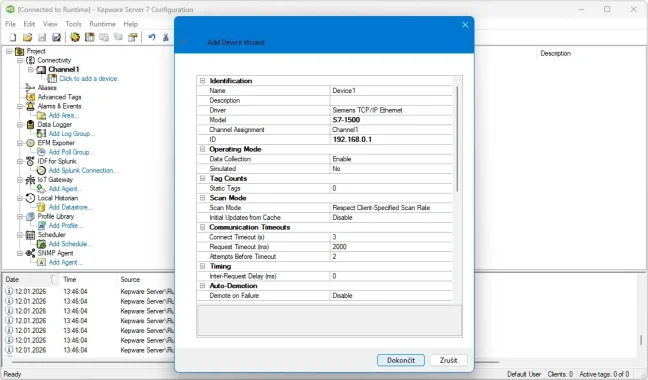Click the Aliases icon in the tree
The width and height of the screenshot is (648, 380).
point(30,88)
